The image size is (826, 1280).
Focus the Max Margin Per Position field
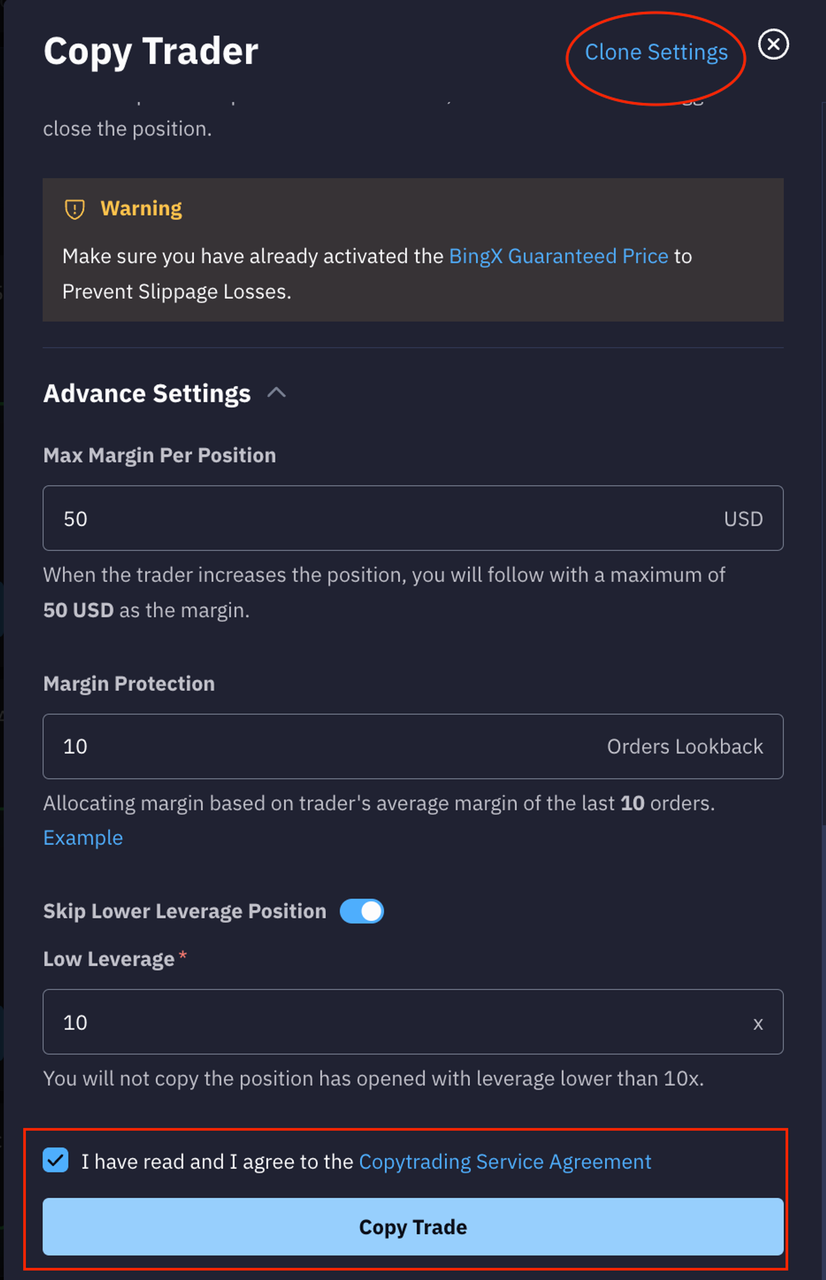coord(380,518)
